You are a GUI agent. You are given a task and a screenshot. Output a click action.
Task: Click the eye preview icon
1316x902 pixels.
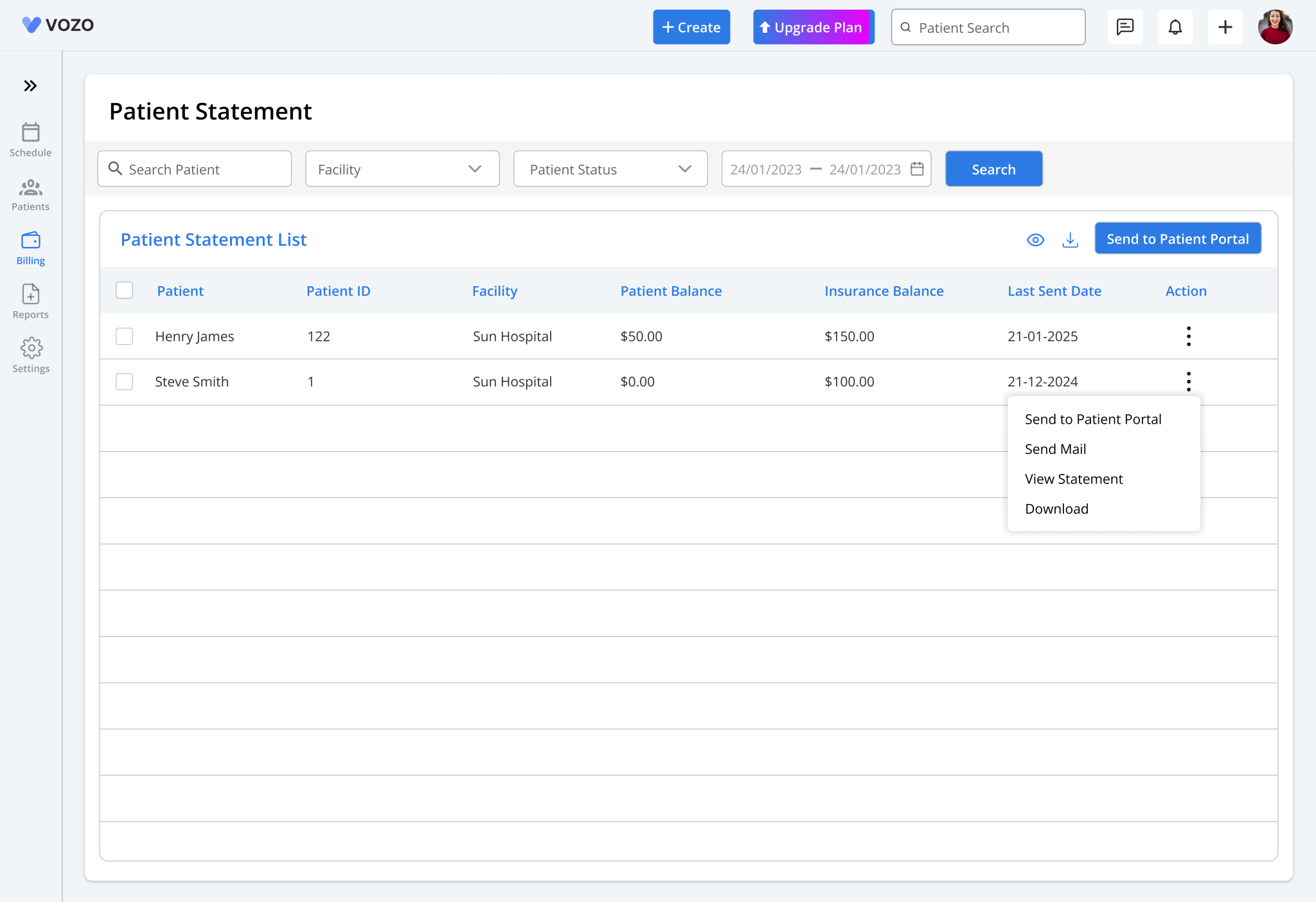click(1035, 240)
